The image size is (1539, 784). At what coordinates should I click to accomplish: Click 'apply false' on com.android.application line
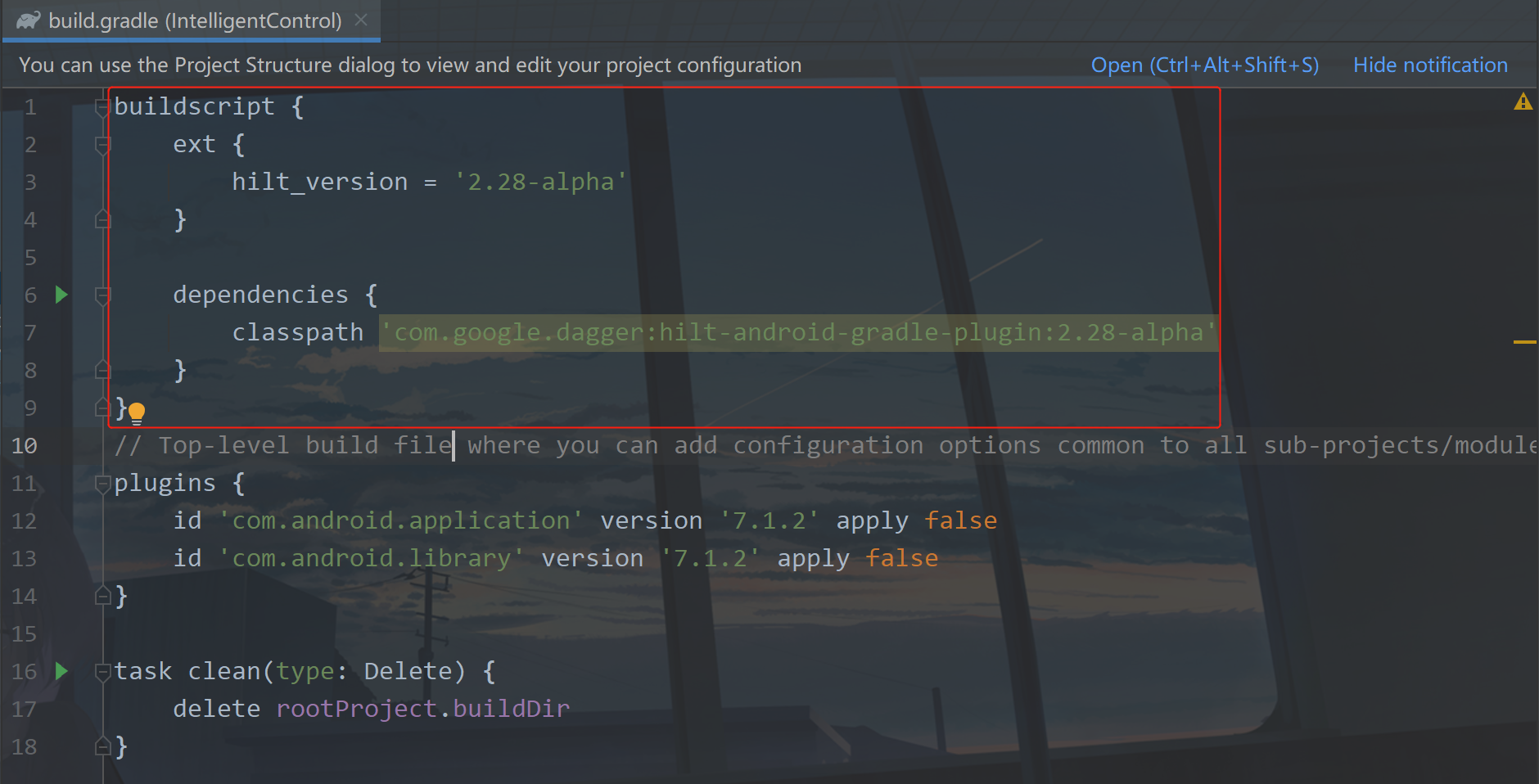coord(915,520)
